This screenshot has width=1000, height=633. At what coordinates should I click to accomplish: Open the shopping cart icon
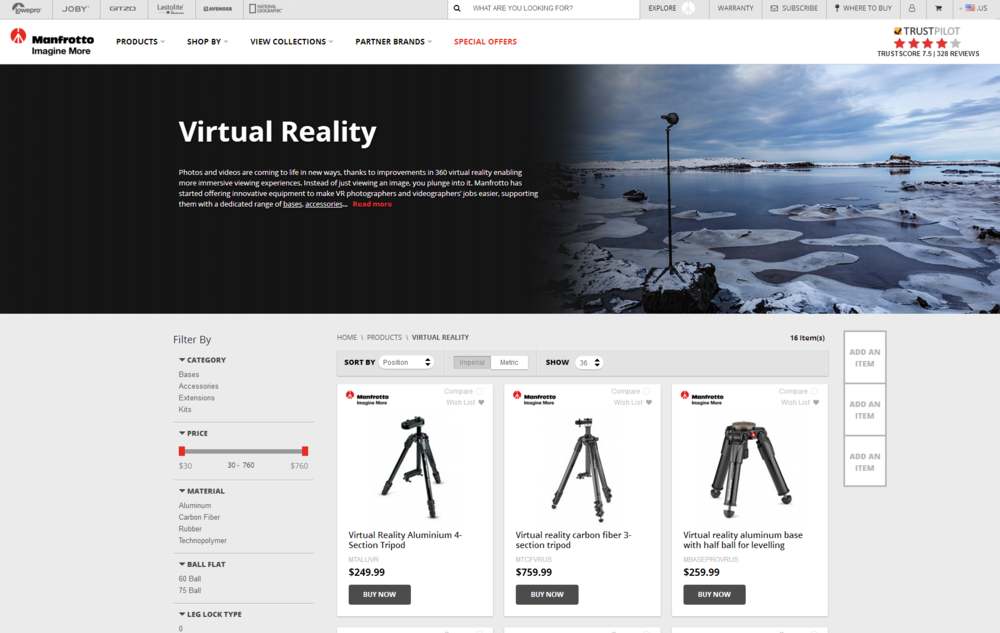click(x=938, y=9)
